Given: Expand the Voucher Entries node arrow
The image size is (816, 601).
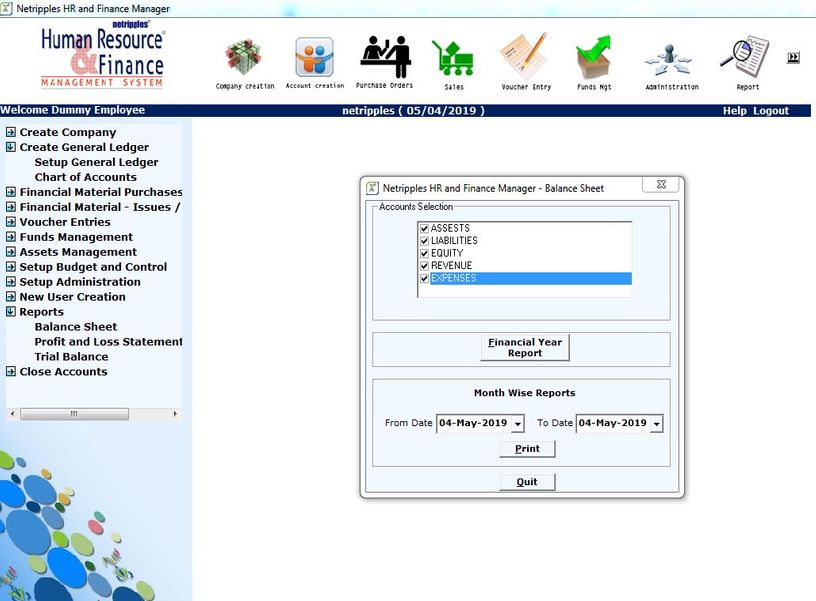Looking at the screenshot, I should 11,222.
